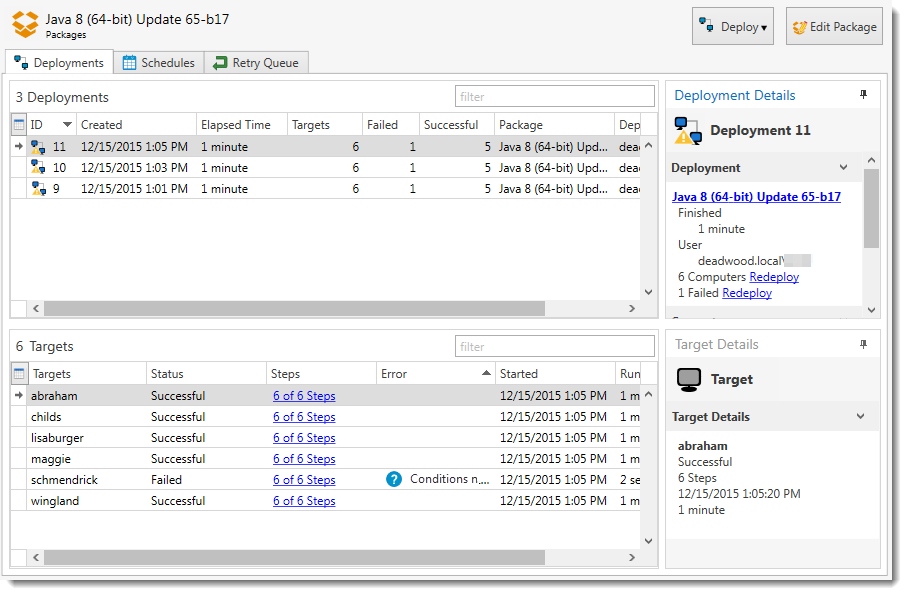Click the Edit Package button
907x595 pixels.
[834, 27]
